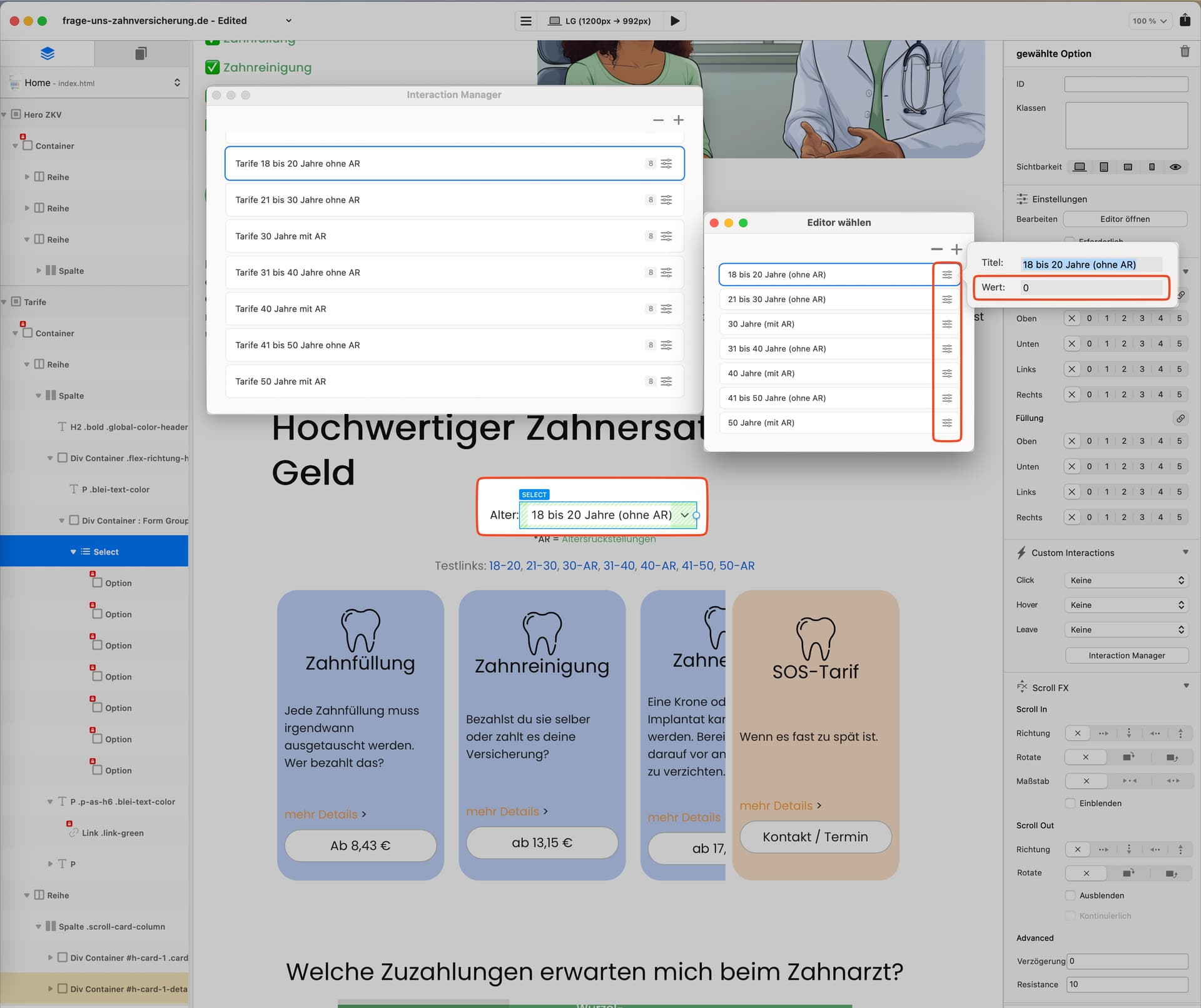Image resolution: width=1201 pixels, height=1008 pixels.
Task: Open the Click interaction dropdown
Action: pos(1126,580)
